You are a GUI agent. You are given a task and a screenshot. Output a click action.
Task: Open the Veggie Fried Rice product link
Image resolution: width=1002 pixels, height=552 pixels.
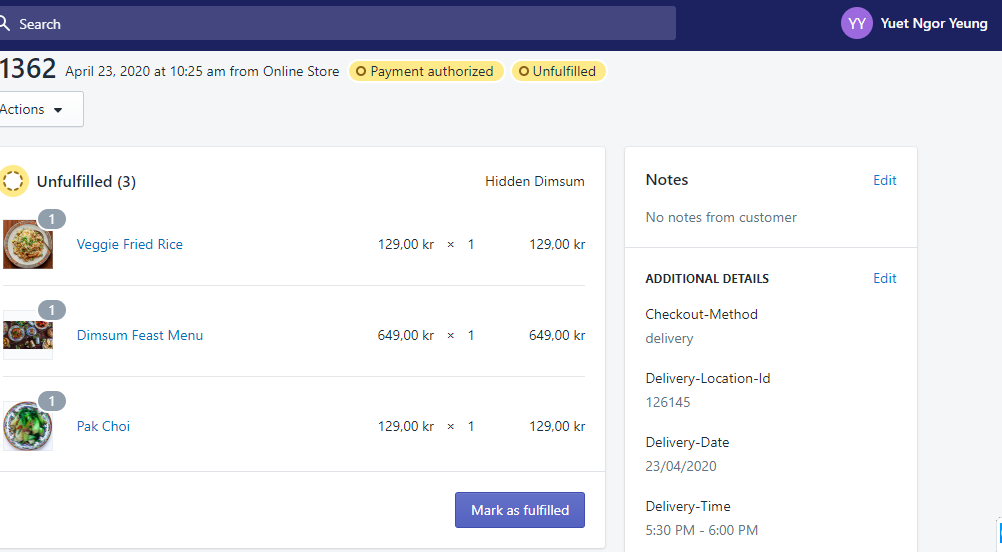pyautogui.click(x=130, y=245)
